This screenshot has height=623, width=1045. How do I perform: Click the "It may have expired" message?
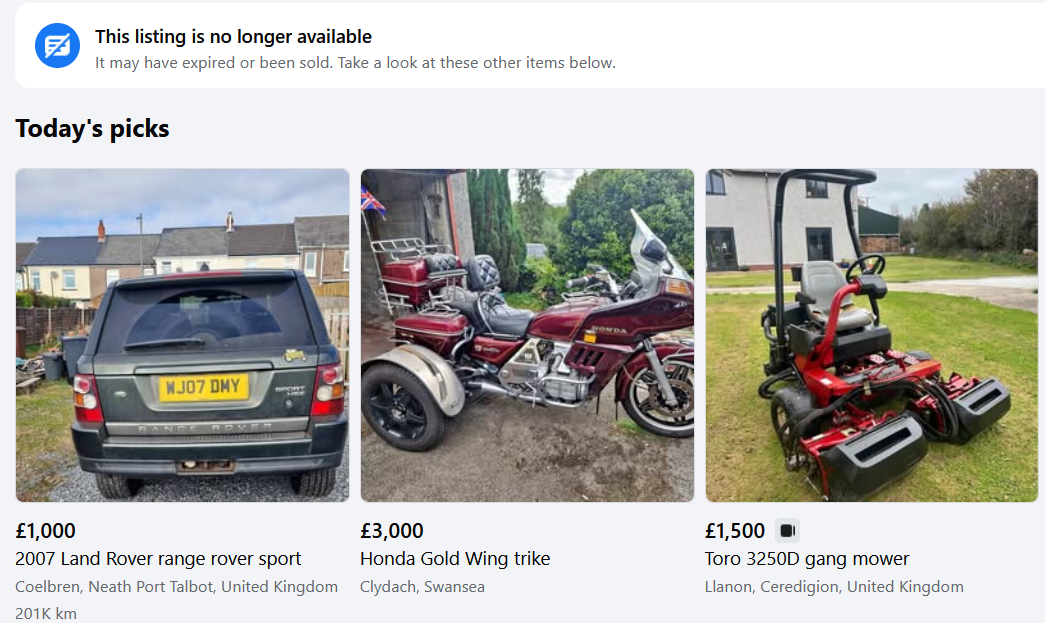click(355, 63)
